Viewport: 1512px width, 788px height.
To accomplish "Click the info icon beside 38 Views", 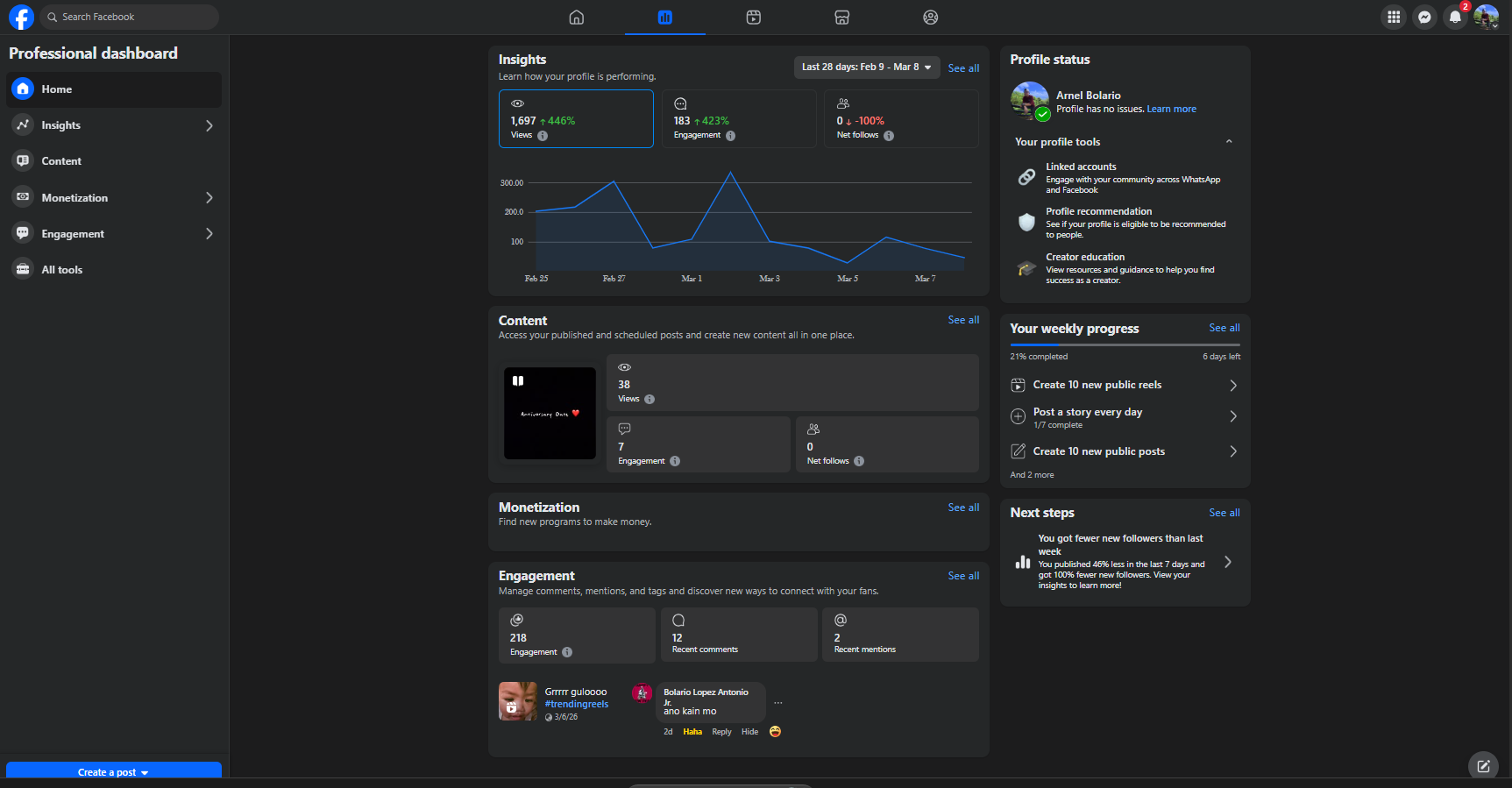I will pos(650,400).
